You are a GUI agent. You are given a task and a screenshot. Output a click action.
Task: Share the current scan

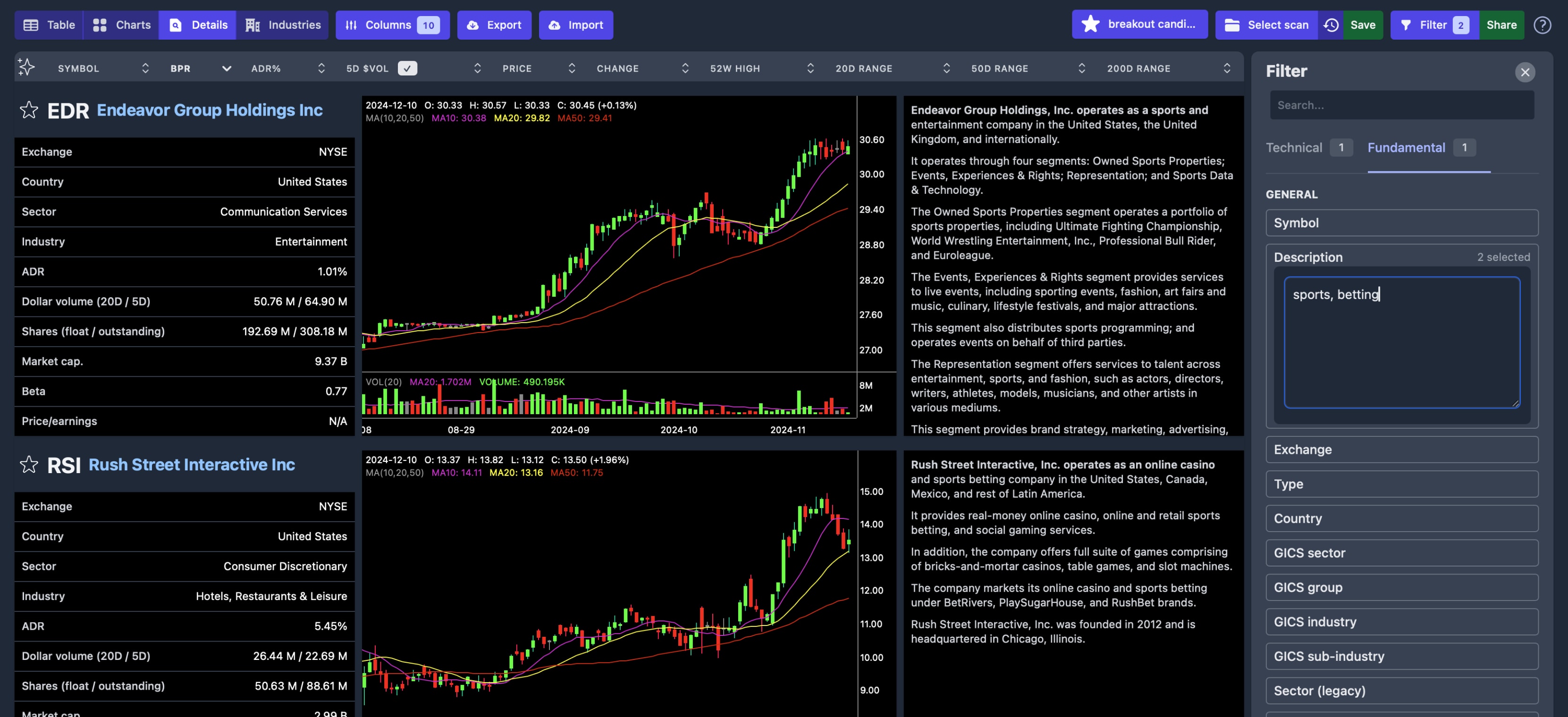point(1501,25)
